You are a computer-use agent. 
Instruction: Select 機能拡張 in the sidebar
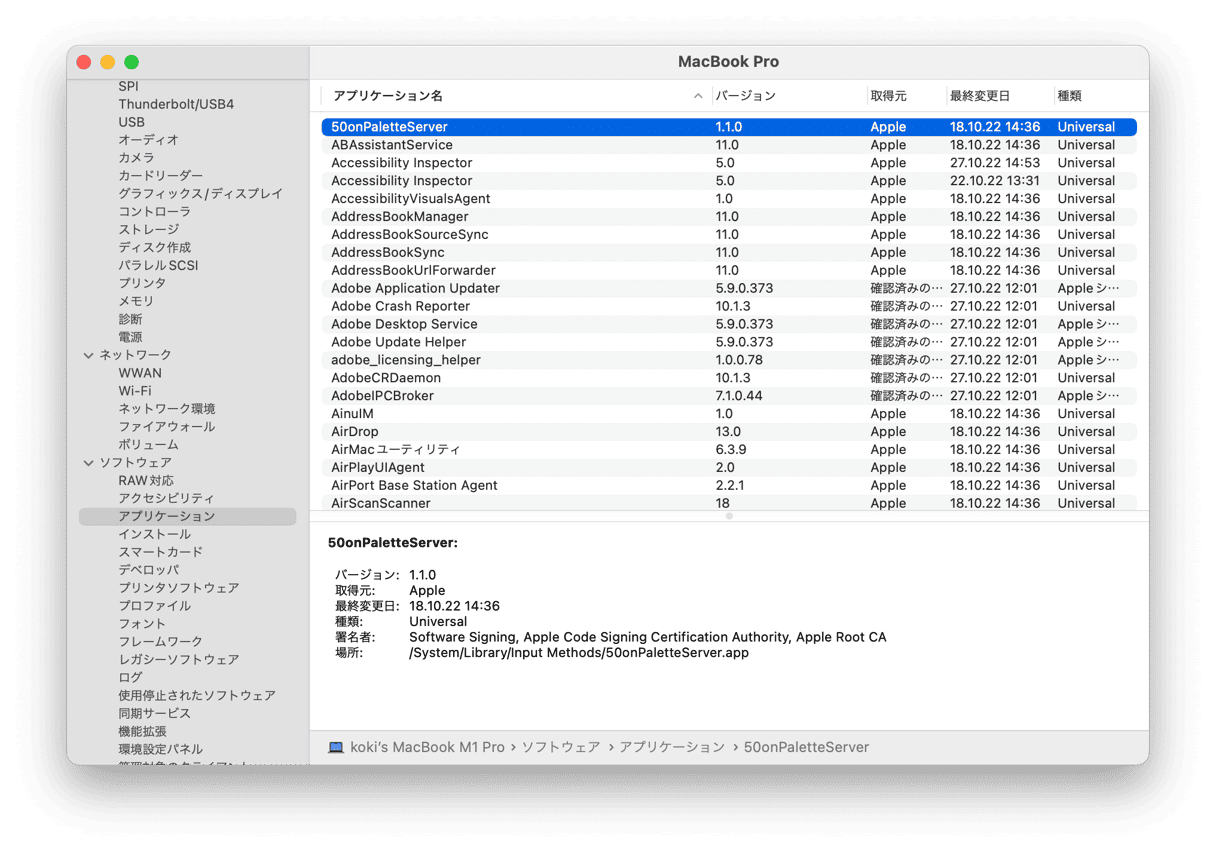142,733
